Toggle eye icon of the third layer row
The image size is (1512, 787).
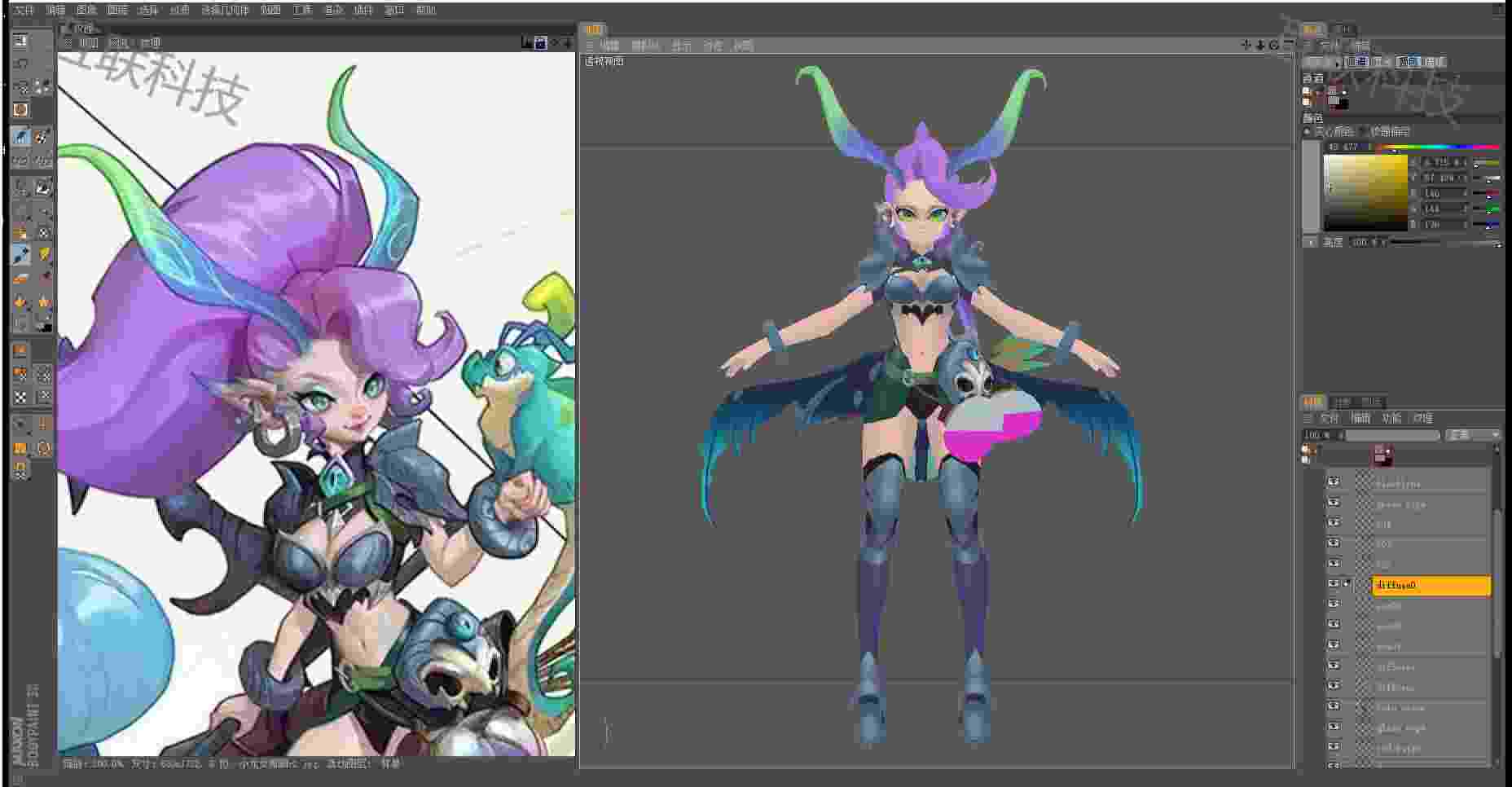point(1334,523)
